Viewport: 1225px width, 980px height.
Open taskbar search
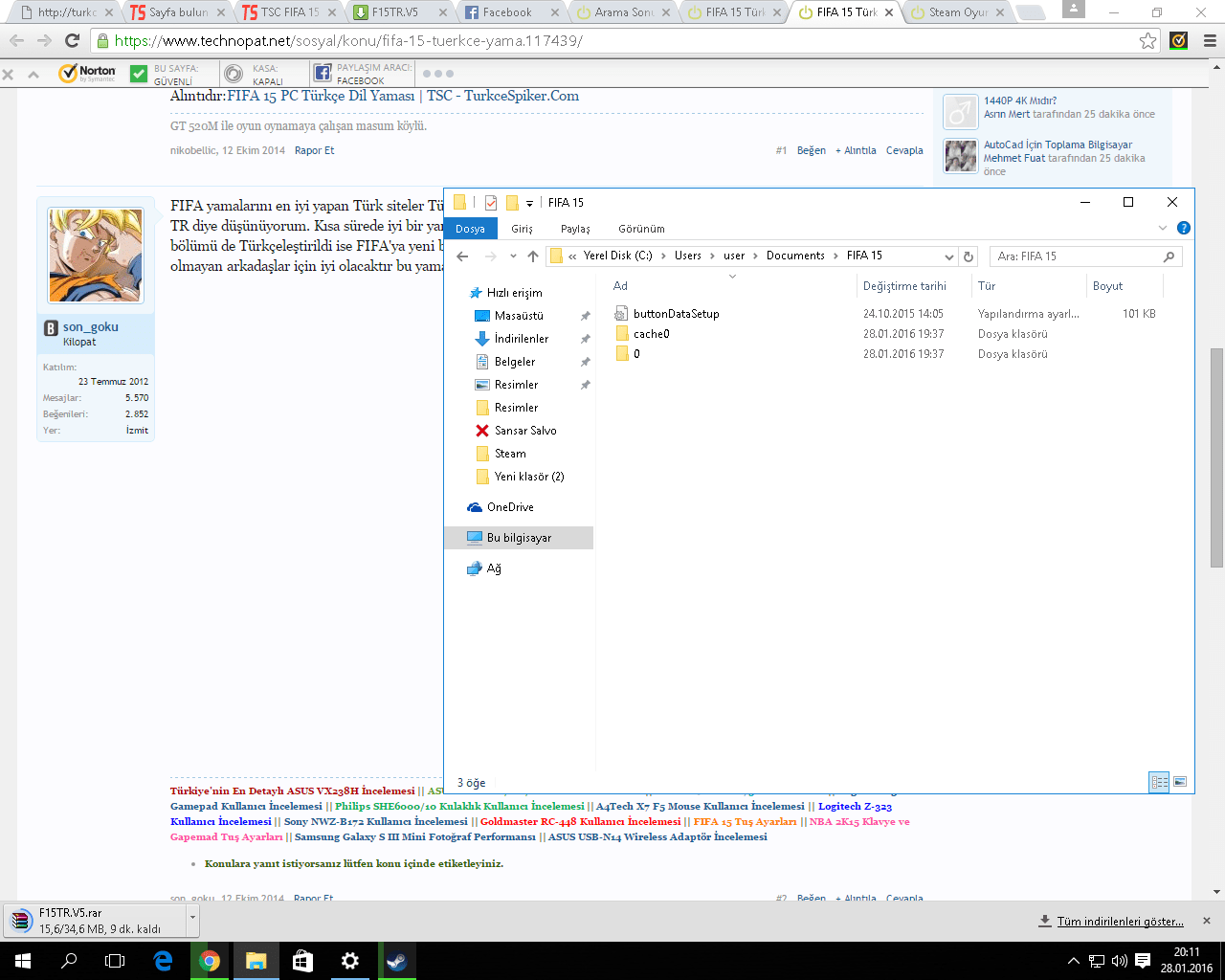(69, 961)
